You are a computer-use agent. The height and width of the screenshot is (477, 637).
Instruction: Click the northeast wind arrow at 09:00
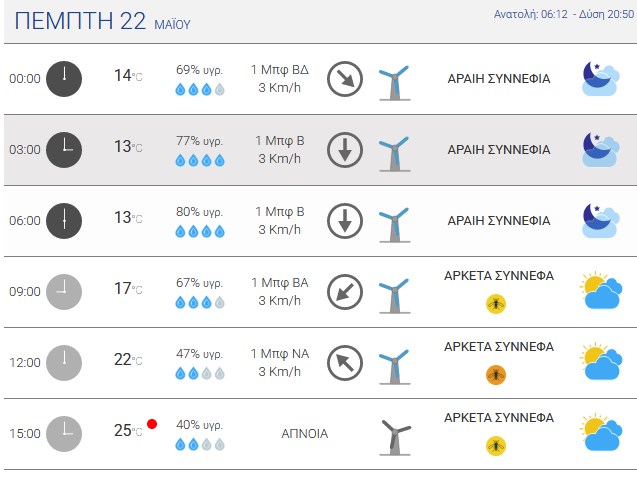(x=345, y=292)
